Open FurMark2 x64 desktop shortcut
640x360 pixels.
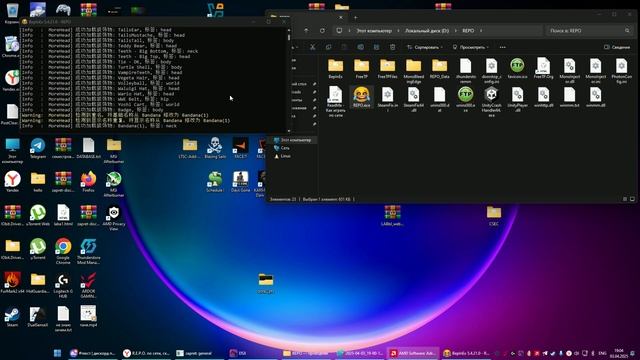pos(12,283)
